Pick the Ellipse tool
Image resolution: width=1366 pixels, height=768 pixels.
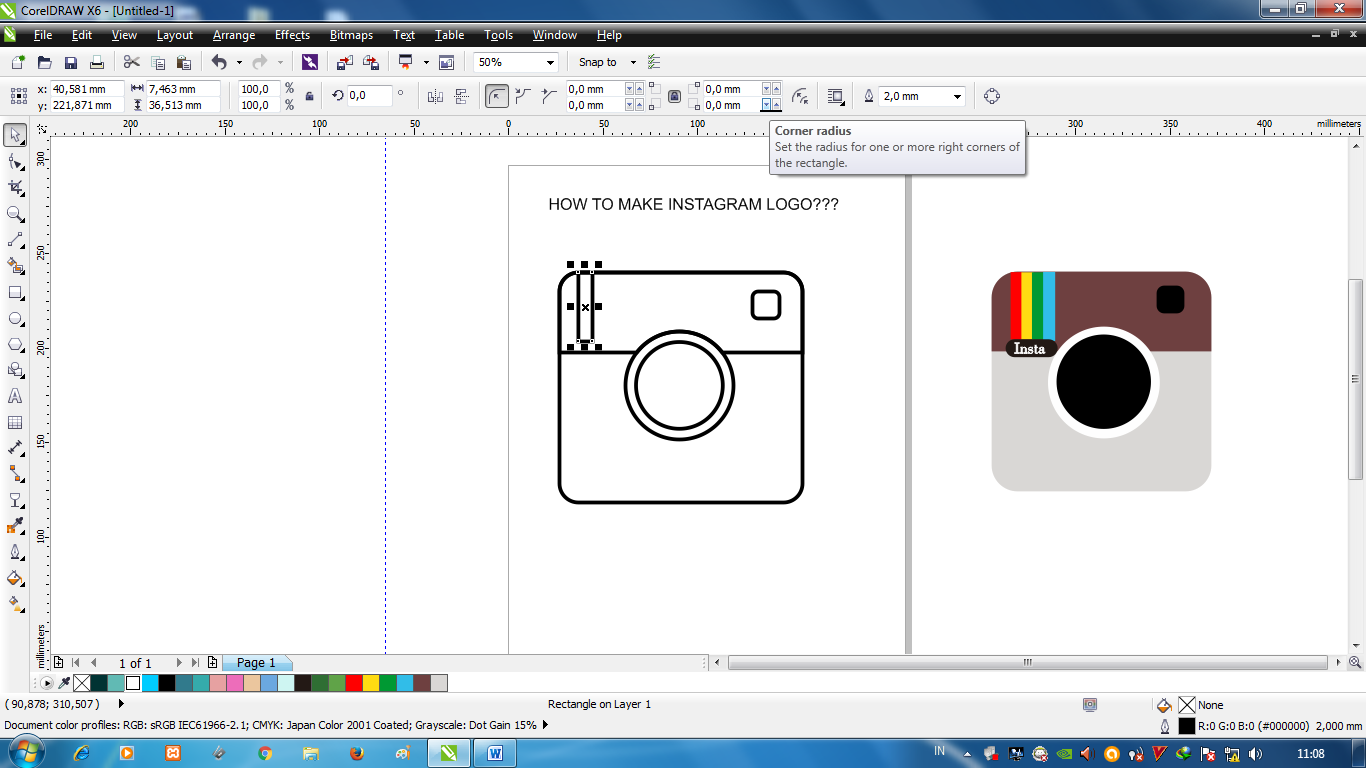(15, 318)
